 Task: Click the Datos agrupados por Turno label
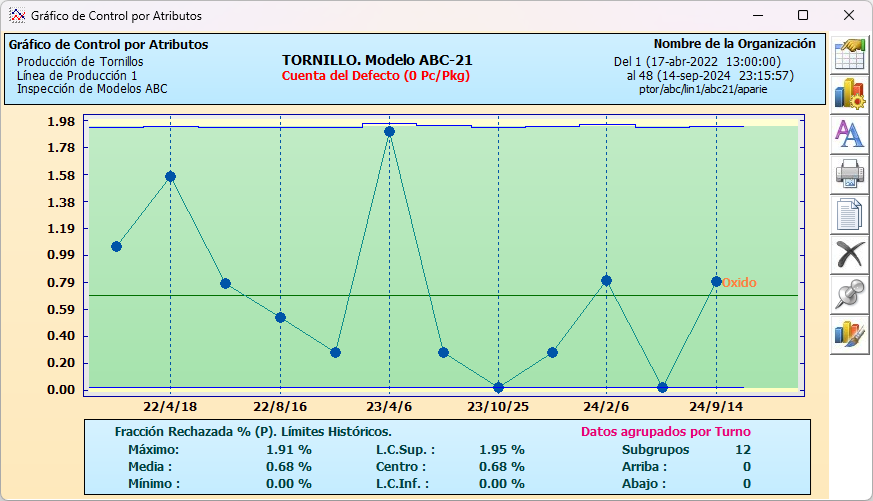(x=665, y=432)
